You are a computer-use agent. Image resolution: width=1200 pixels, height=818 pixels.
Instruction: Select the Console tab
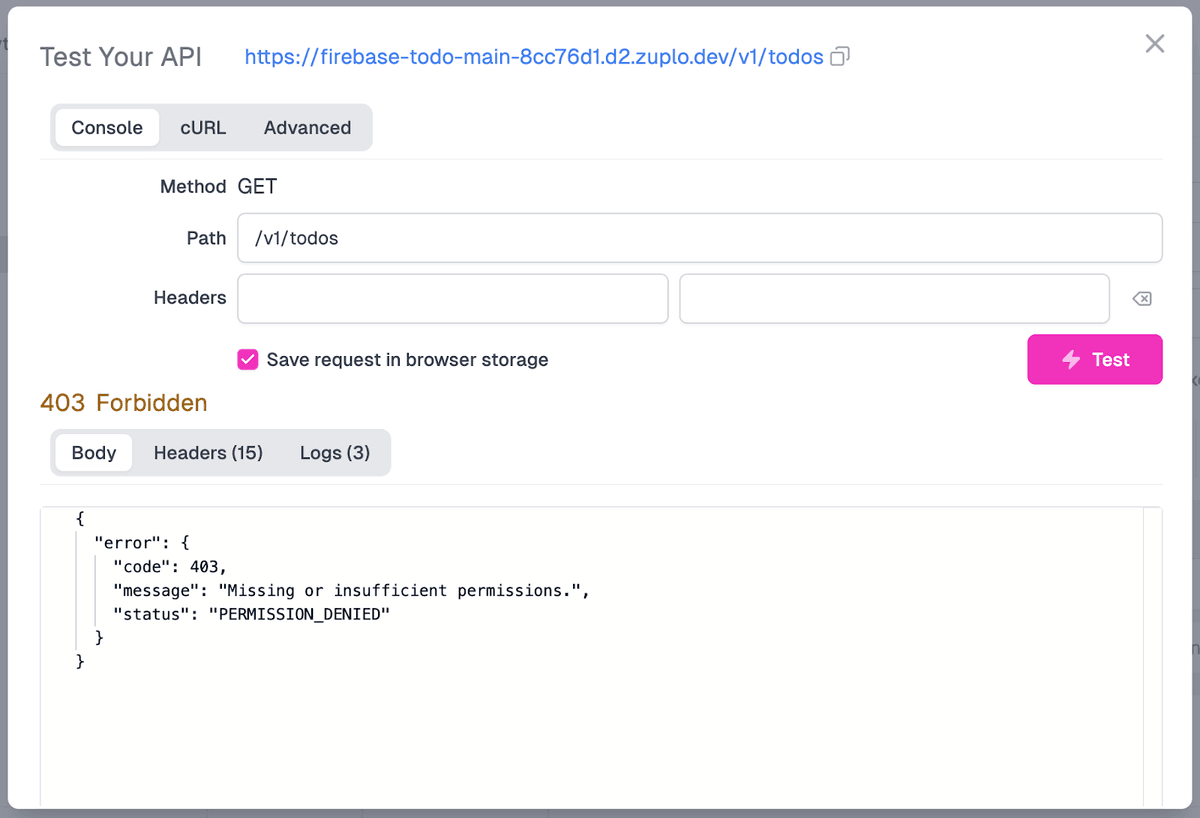click(107, 127)
